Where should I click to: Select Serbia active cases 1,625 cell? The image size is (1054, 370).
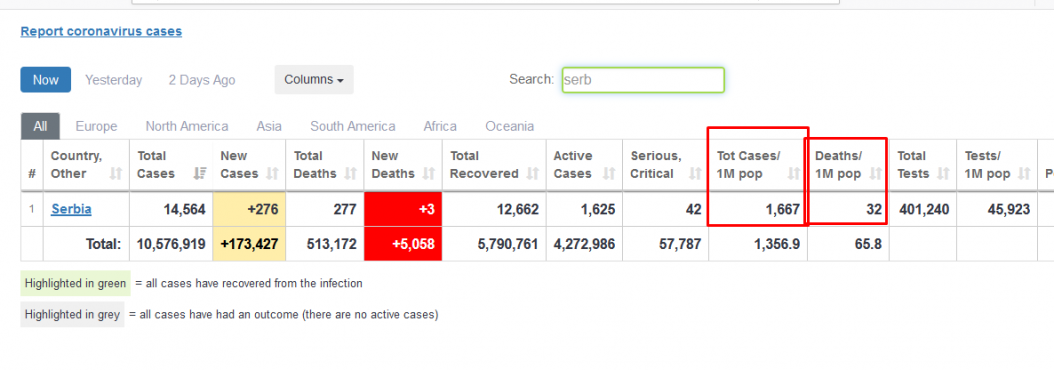(x=584, y=209)
